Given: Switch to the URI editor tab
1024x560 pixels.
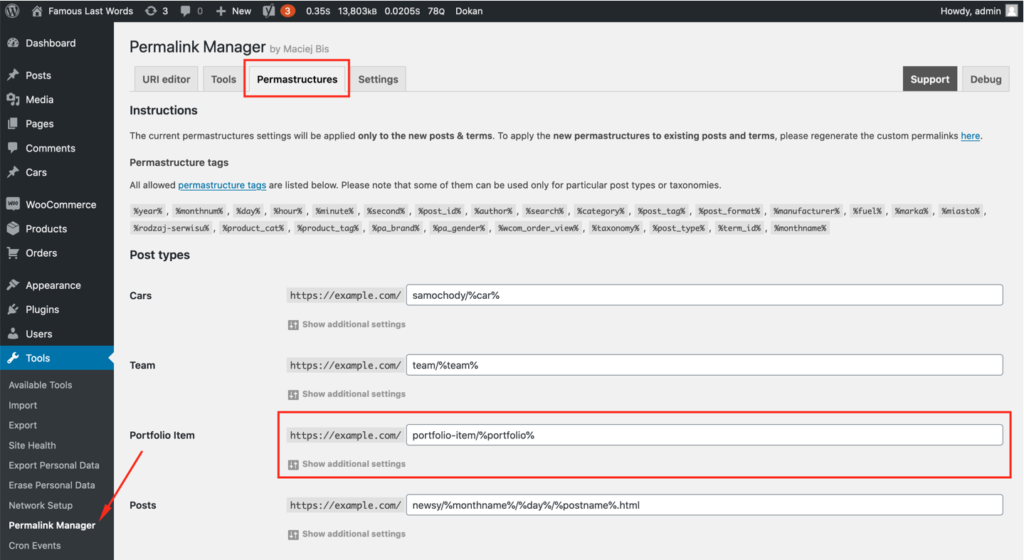Looking at the screenshot, I should pyautogui.click(x=166, y=79).
